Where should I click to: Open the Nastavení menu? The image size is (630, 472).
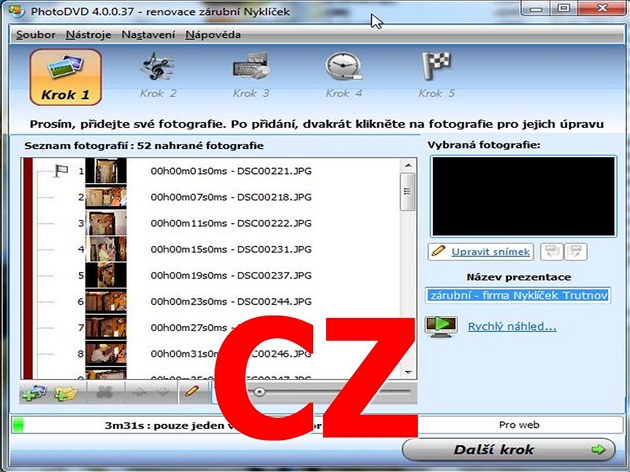tap(148, 35)
